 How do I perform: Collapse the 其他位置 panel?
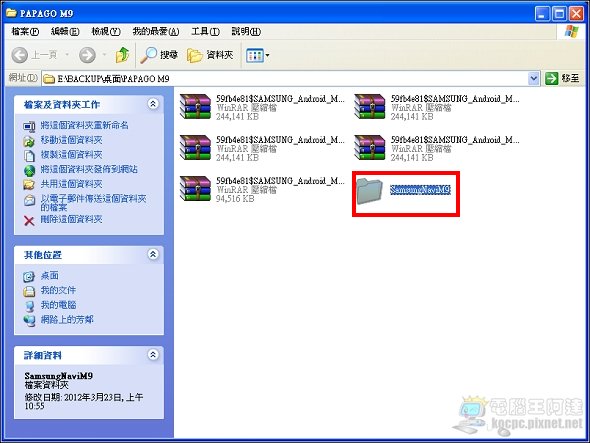click(153, 254)
